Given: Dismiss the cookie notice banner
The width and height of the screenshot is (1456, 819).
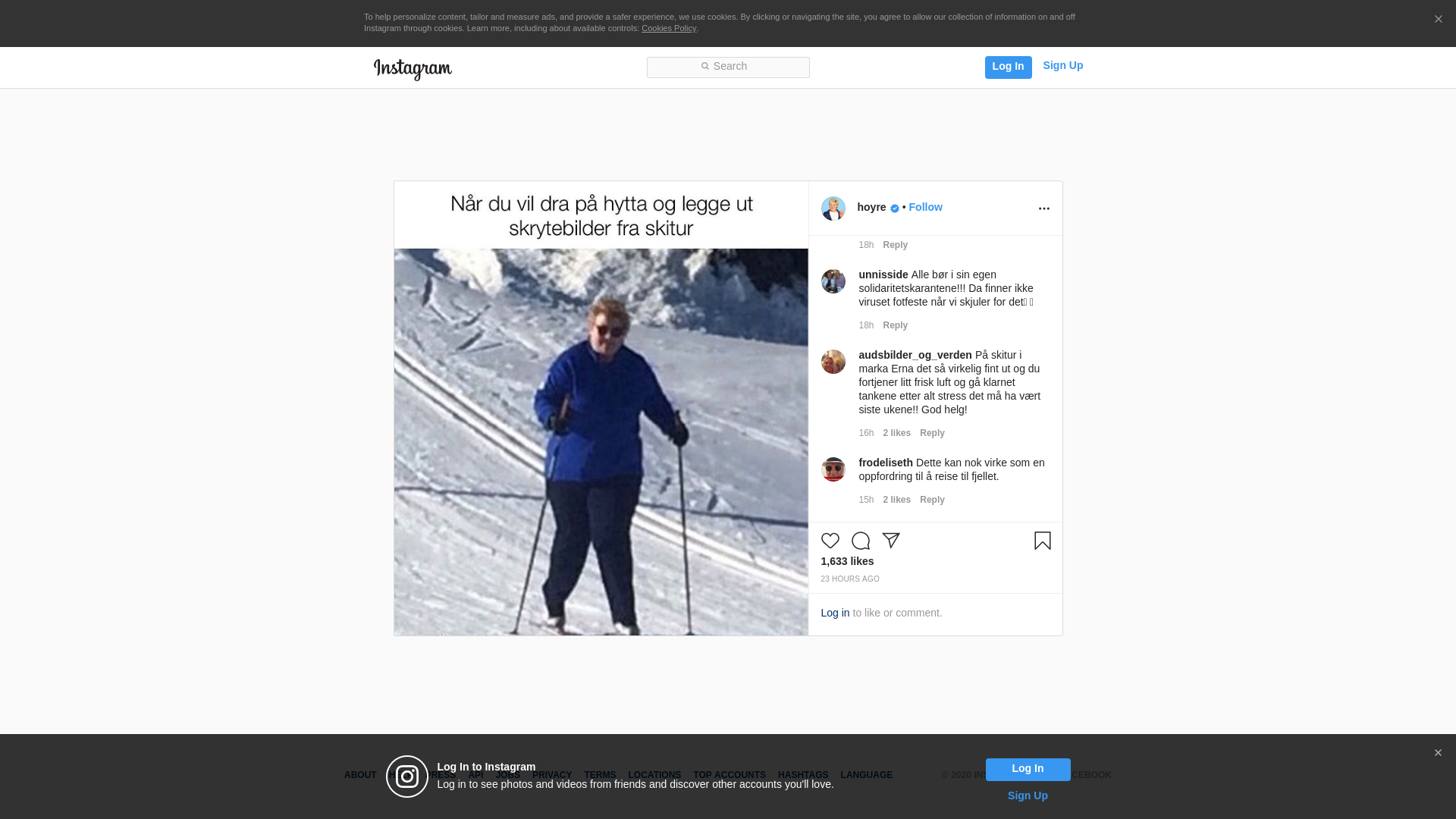Looking at the screenshot, I should click(x=1438, y=20).
